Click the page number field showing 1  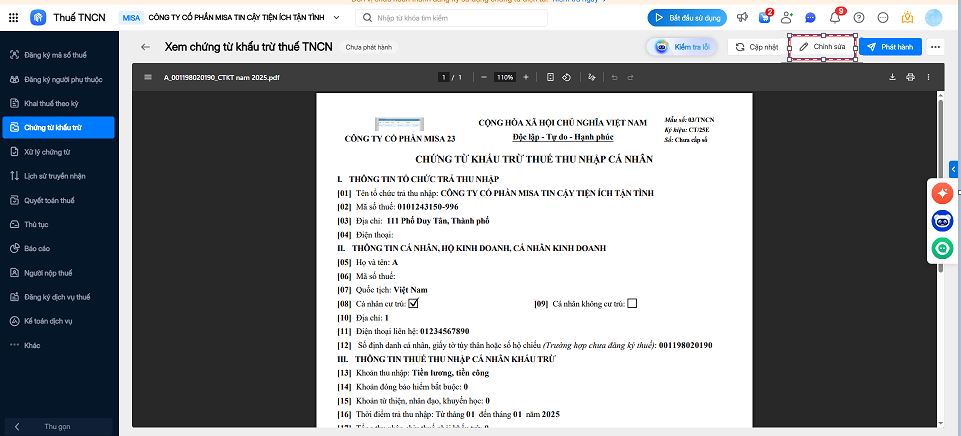click(x=443, y=77)
